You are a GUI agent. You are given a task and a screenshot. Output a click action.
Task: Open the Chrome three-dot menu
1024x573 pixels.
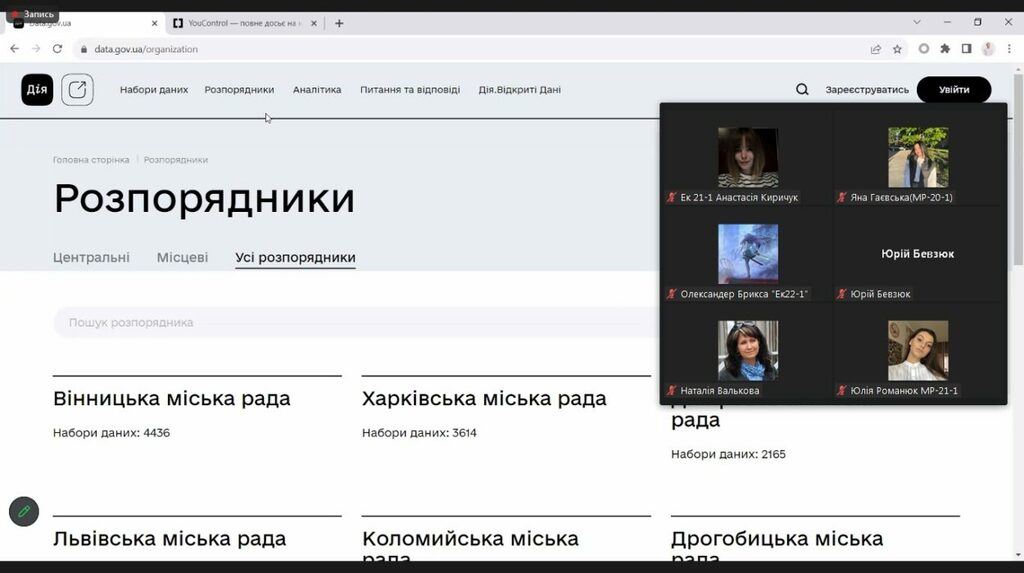pos(1009,49)
